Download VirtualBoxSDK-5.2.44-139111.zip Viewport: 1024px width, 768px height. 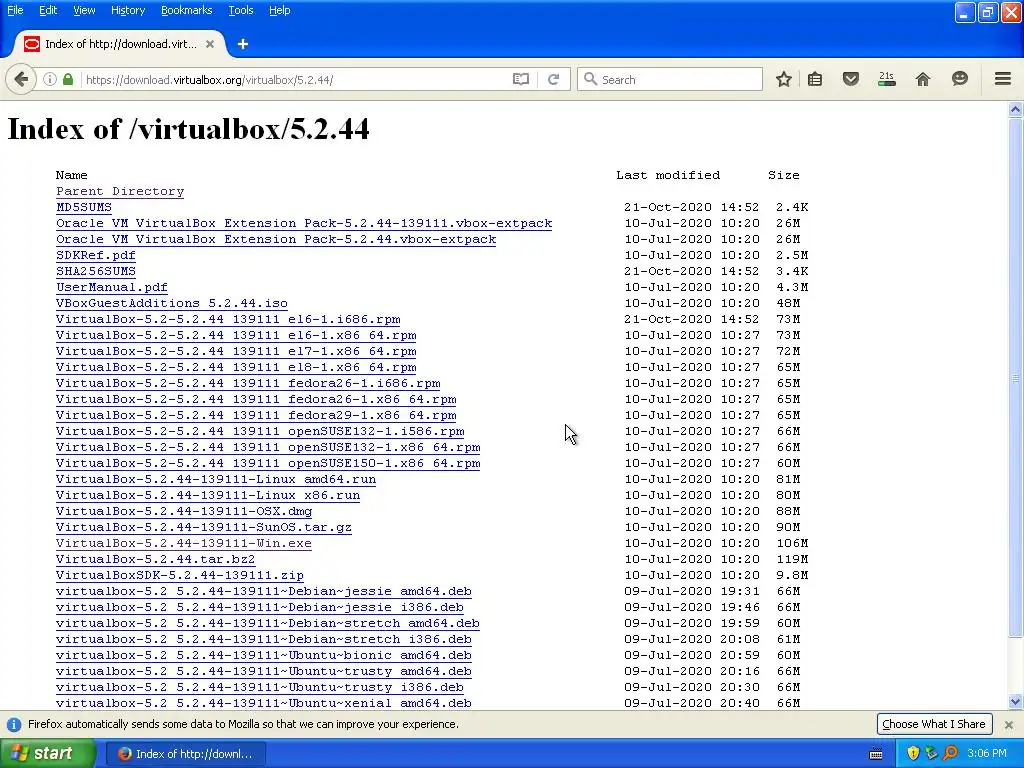click(x=180, y=575)
